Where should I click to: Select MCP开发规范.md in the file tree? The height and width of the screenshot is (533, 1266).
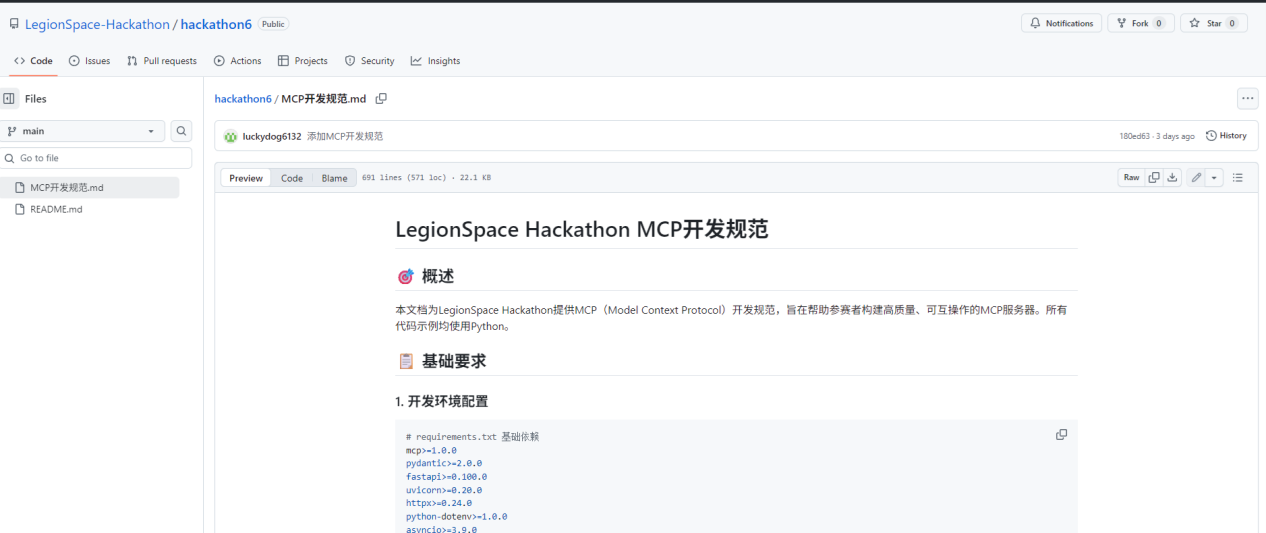(90, 187)
